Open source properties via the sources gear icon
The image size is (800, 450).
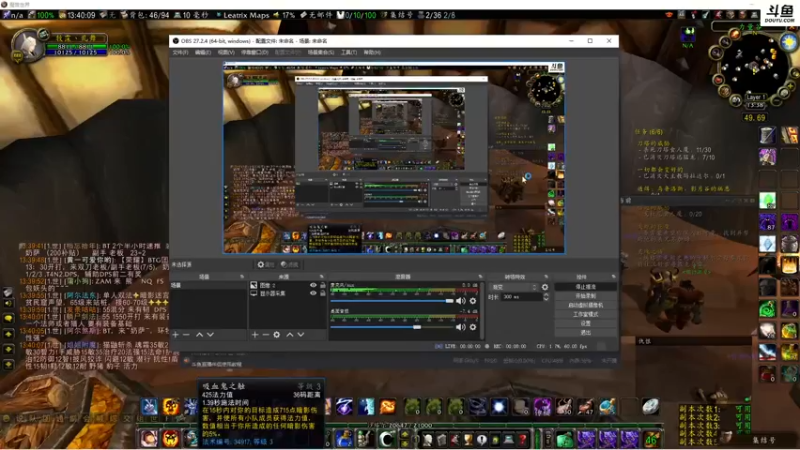tap(277, 335)
